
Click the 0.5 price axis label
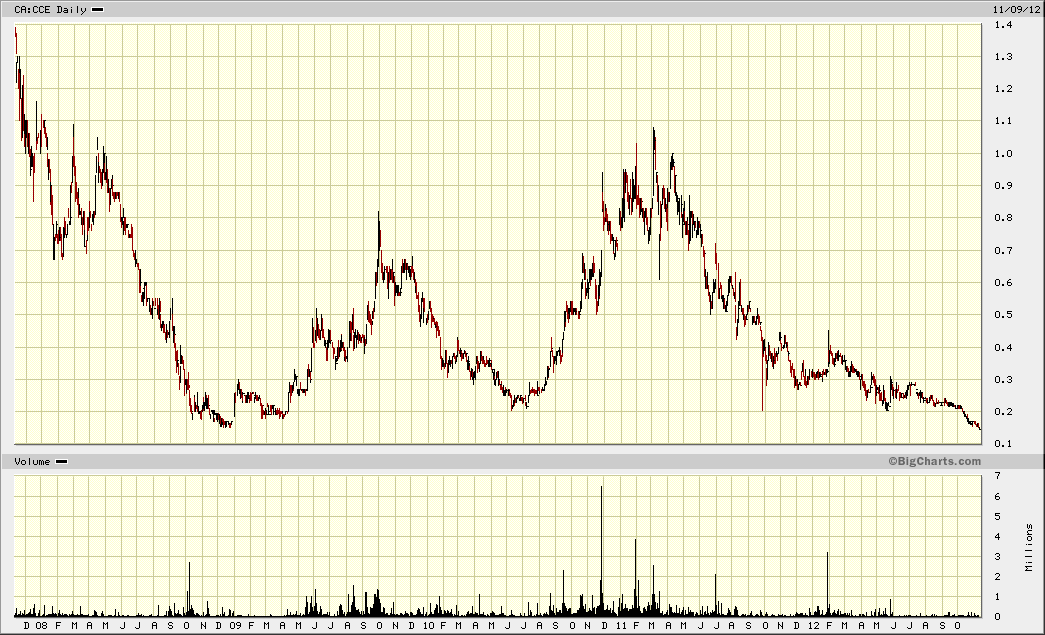pos(1004,315)
